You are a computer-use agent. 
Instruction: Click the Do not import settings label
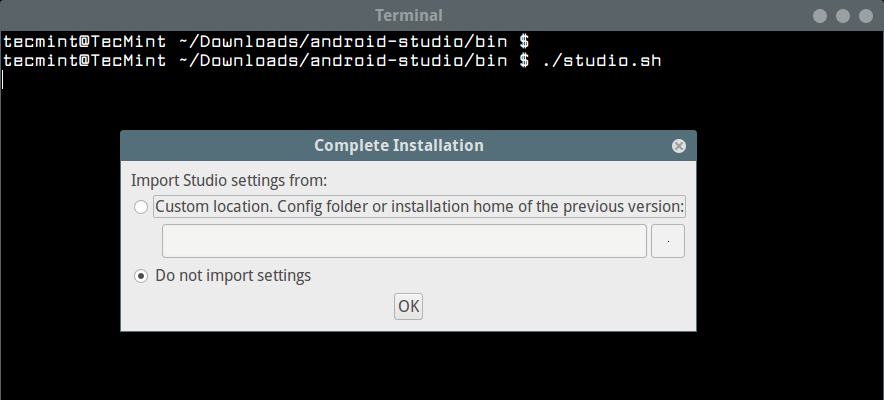(x=233, y=275)
